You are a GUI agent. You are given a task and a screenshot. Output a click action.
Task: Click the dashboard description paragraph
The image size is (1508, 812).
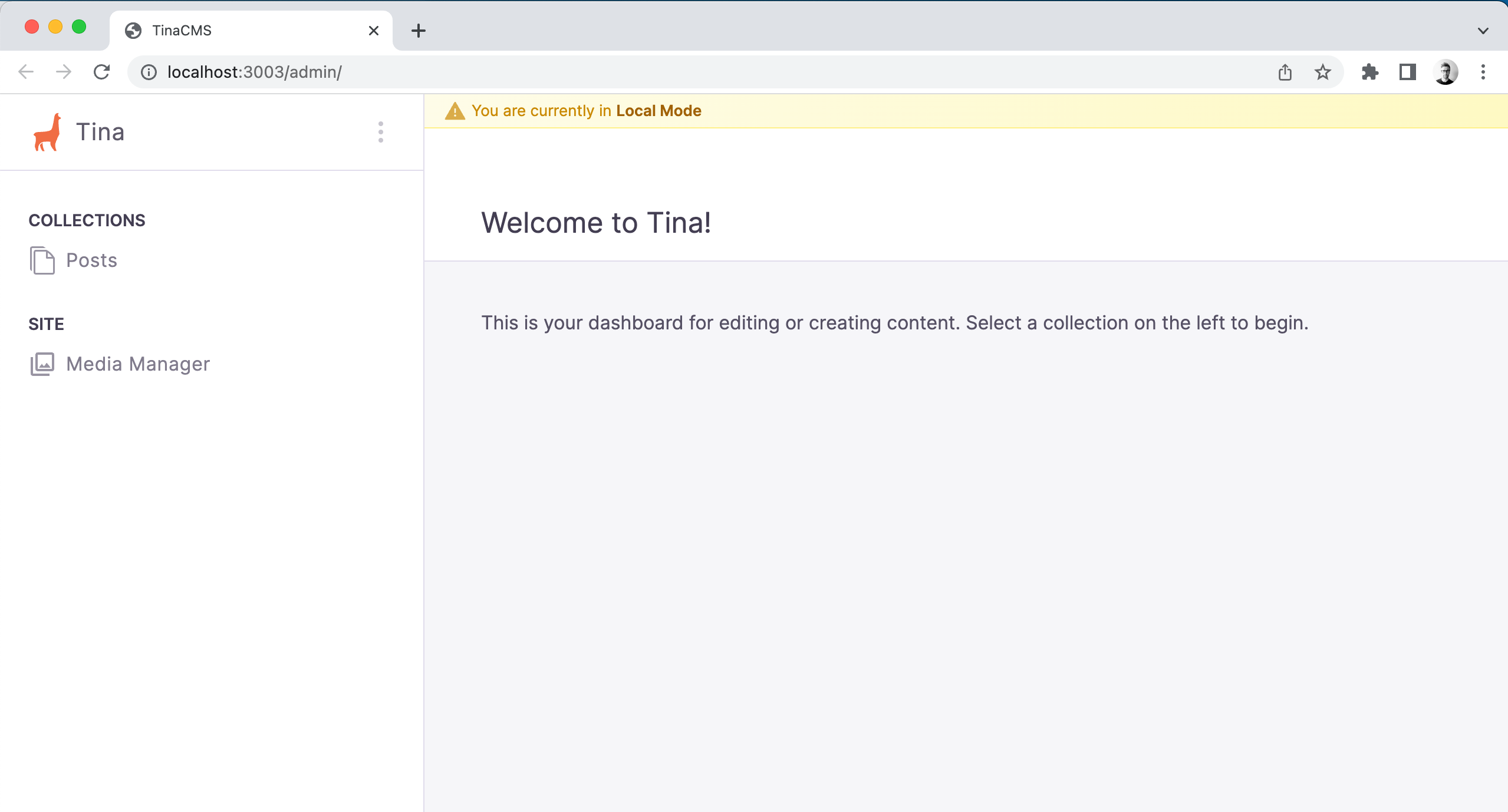pos(895,323)
